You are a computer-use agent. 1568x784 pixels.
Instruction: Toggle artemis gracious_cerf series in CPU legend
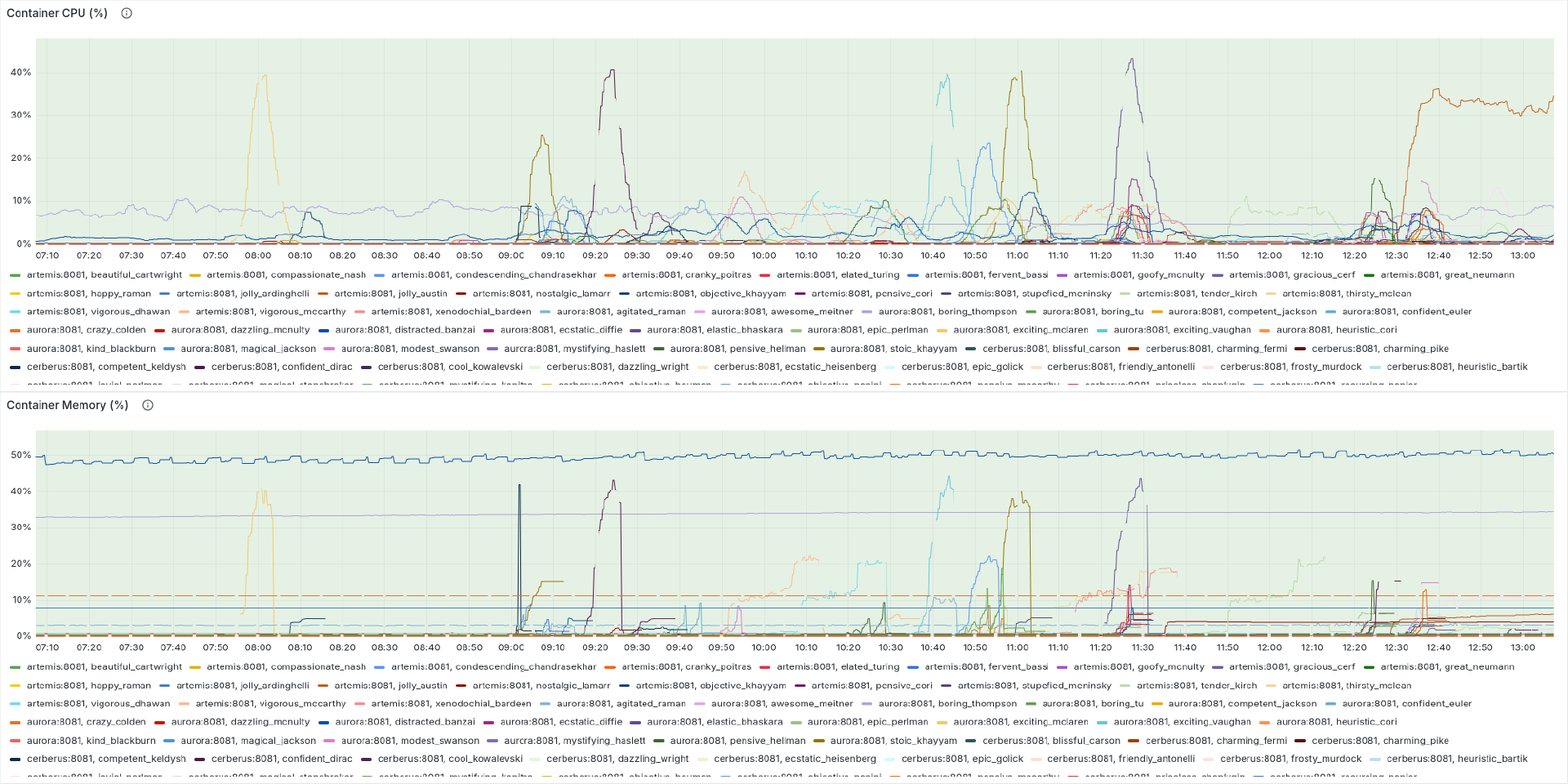pos(1292,275)
